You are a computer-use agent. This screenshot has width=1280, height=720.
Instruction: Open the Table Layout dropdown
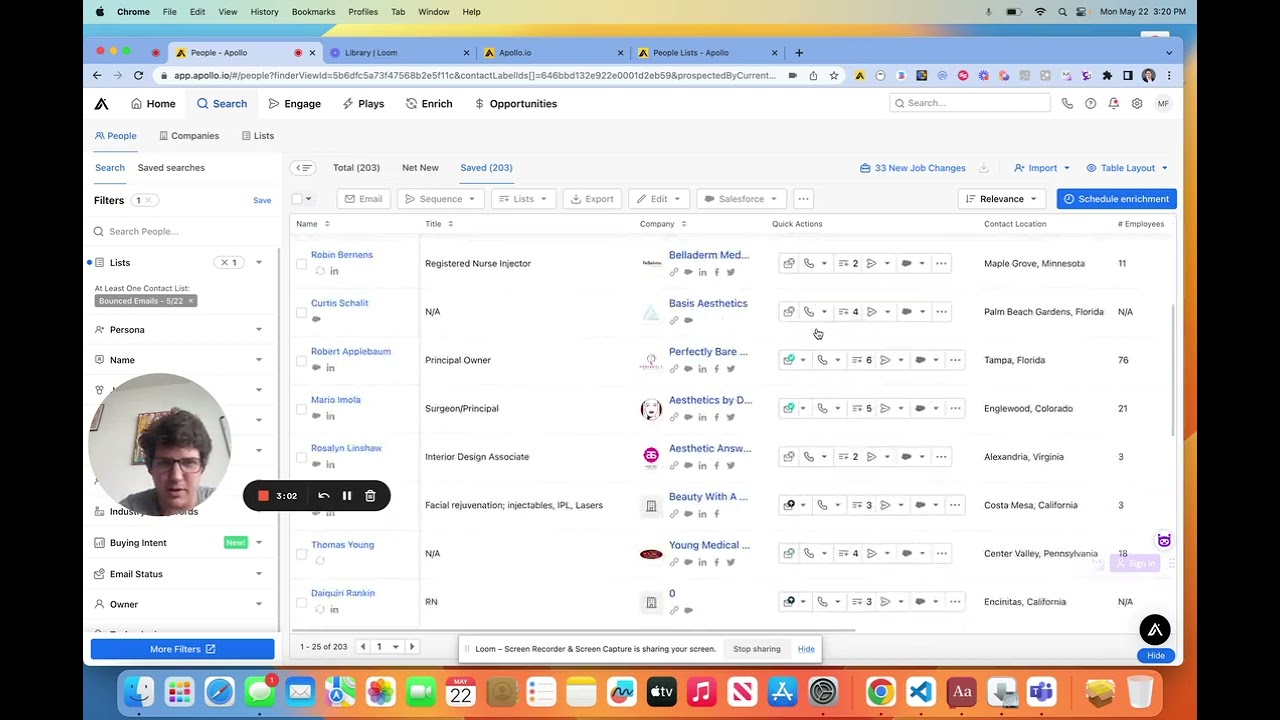click(1127, 168)
